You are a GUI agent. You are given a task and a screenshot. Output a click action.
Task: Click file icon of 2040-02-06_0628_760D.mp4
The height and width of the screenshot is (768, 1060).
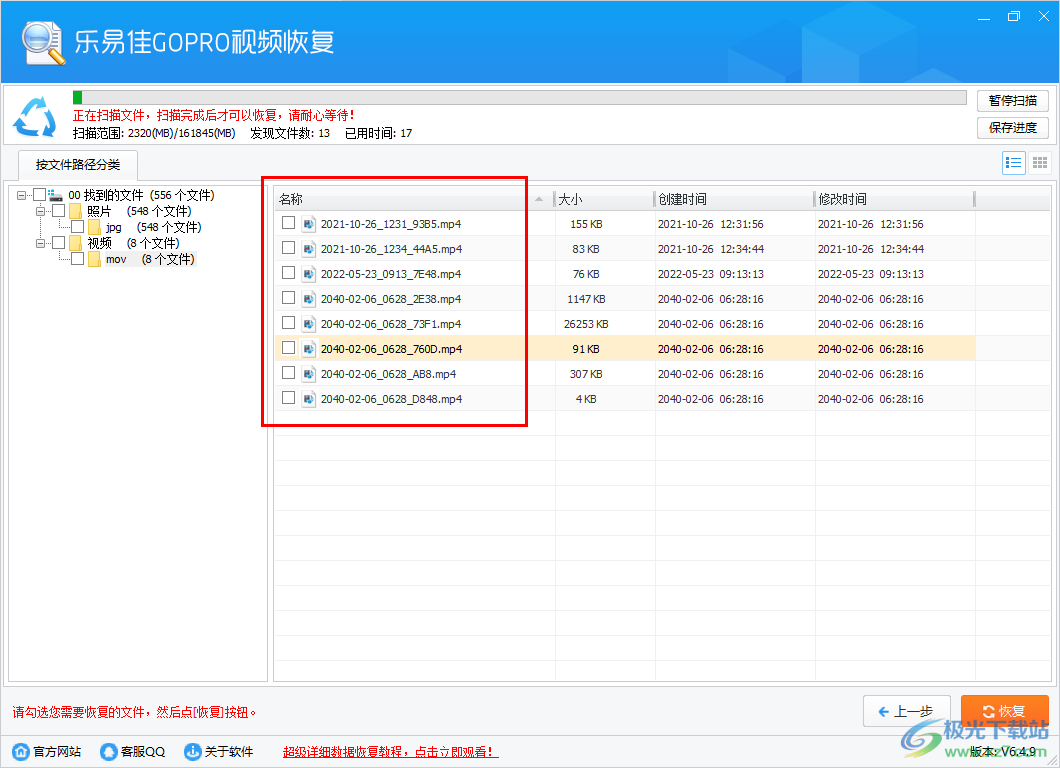pos(308,349)
